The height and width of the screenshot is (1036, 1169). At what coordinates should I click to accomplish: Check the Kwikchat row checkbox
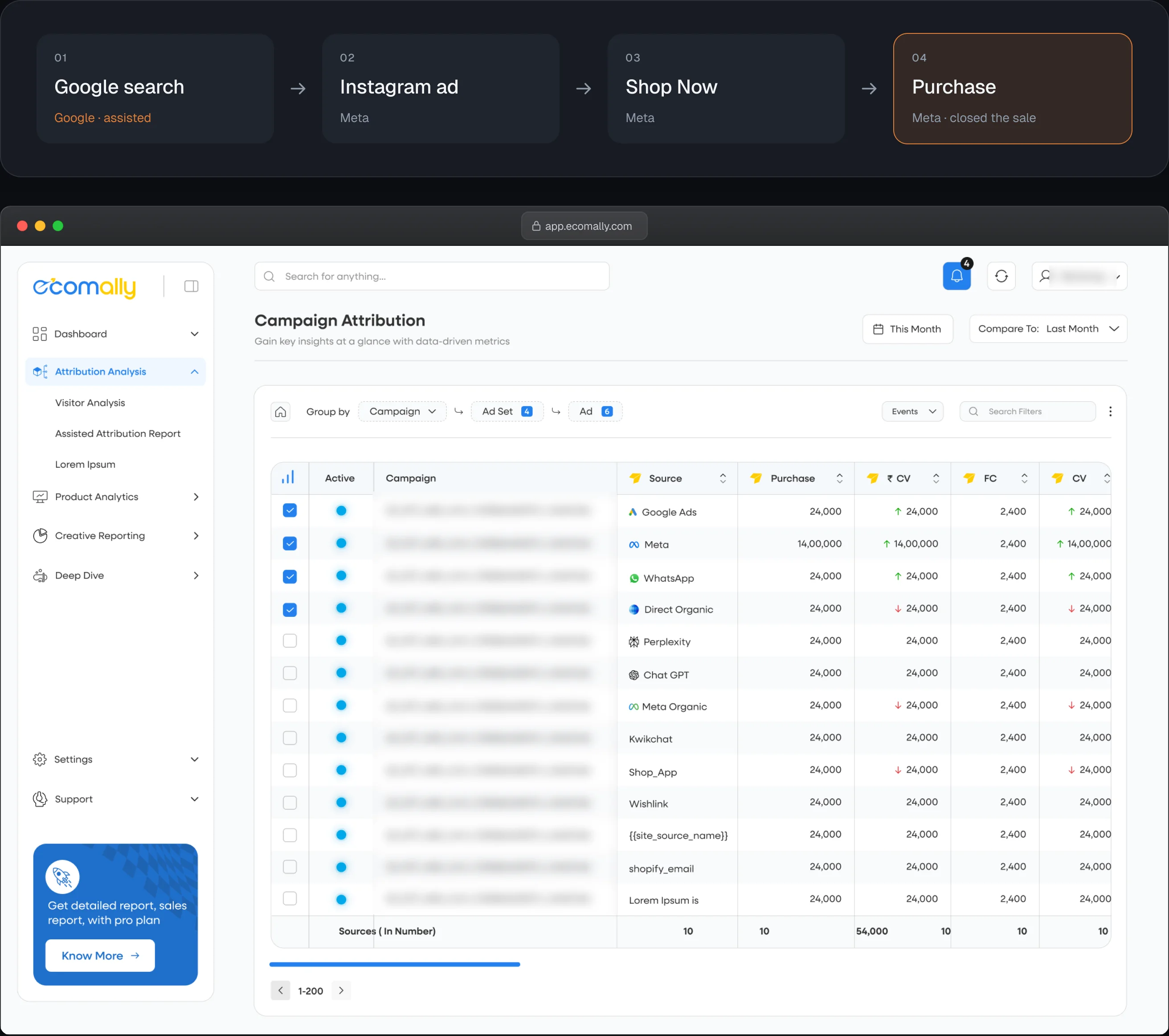(290, 738)
